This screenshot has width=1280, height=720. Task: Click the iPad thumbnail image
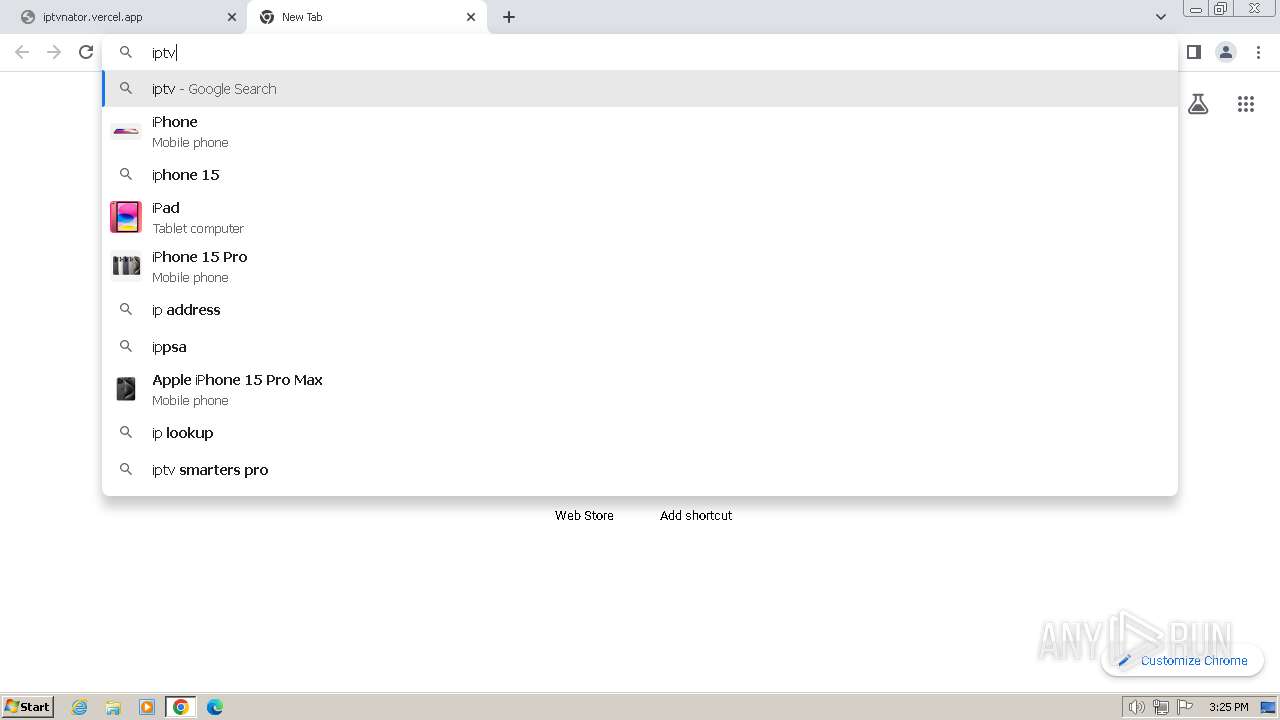point(126,217)
